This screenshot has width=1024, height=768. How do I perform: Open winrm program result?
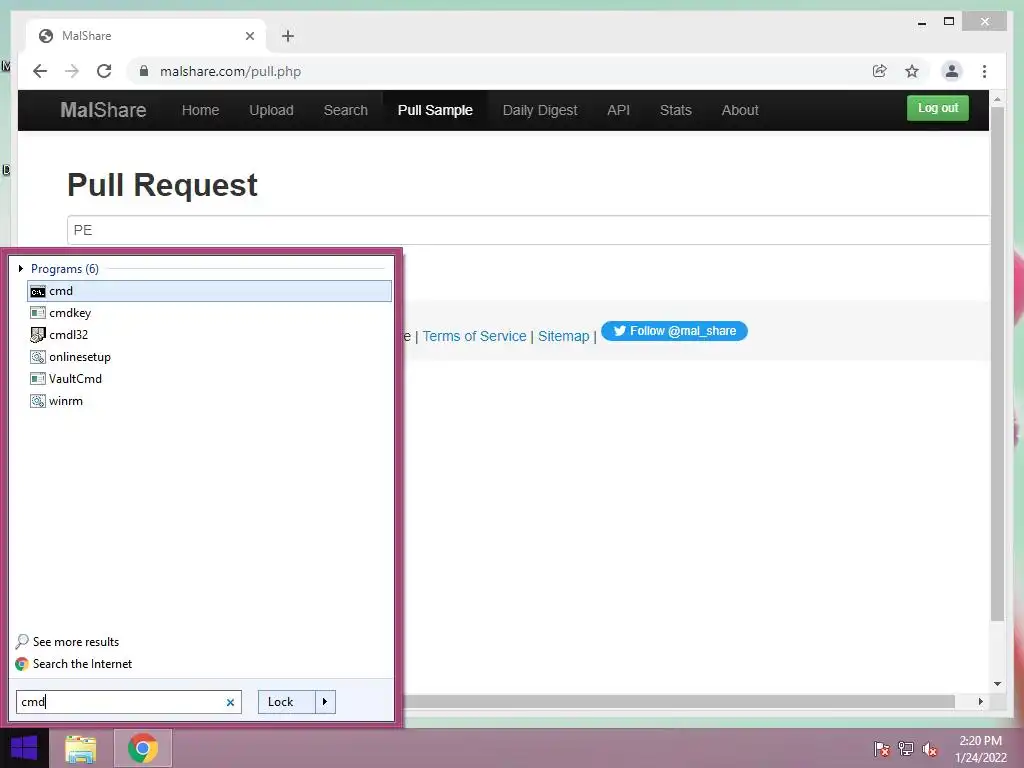[x=209, y=401]
